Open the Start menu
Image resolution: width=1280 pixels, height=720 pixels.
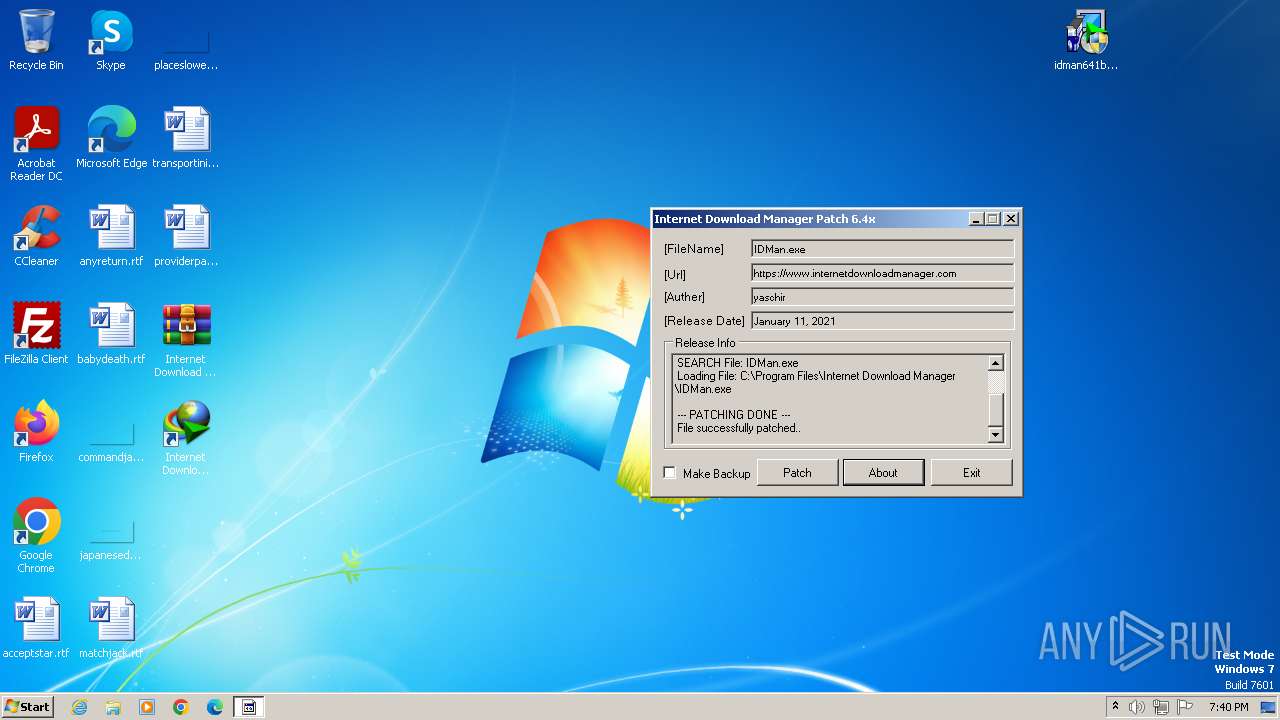(27, 707)
